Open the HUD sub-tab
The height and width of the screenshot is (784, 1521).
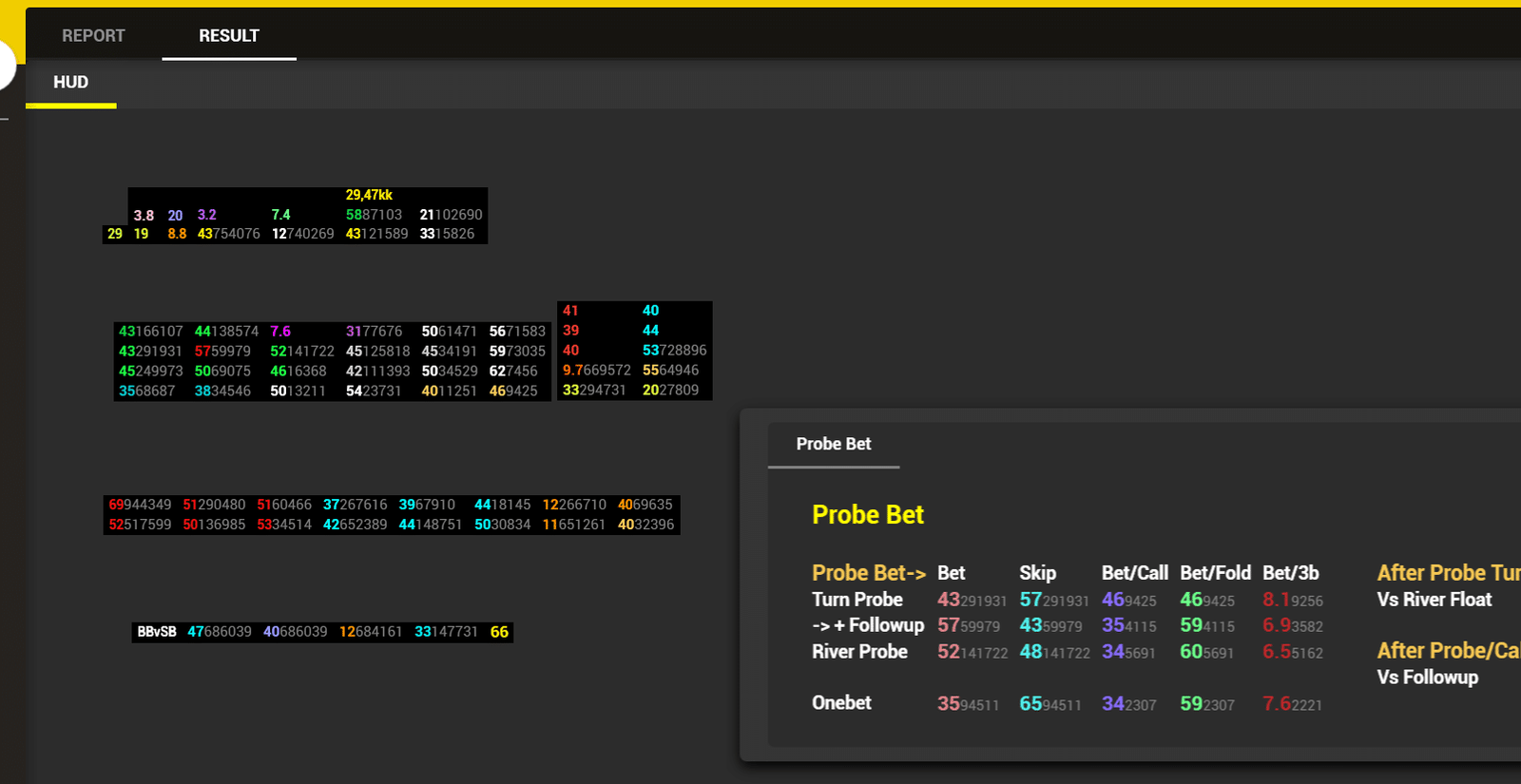[x=71, y=83]
